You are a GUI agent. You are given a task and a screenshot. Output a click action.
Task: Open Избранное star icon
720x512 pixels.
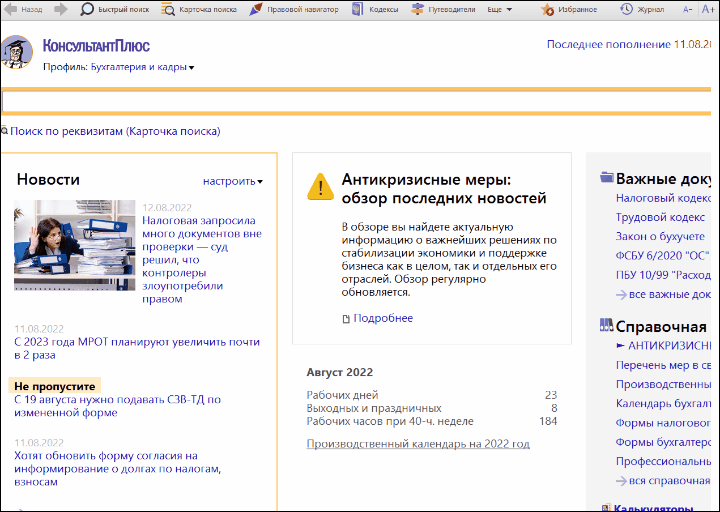547,9
